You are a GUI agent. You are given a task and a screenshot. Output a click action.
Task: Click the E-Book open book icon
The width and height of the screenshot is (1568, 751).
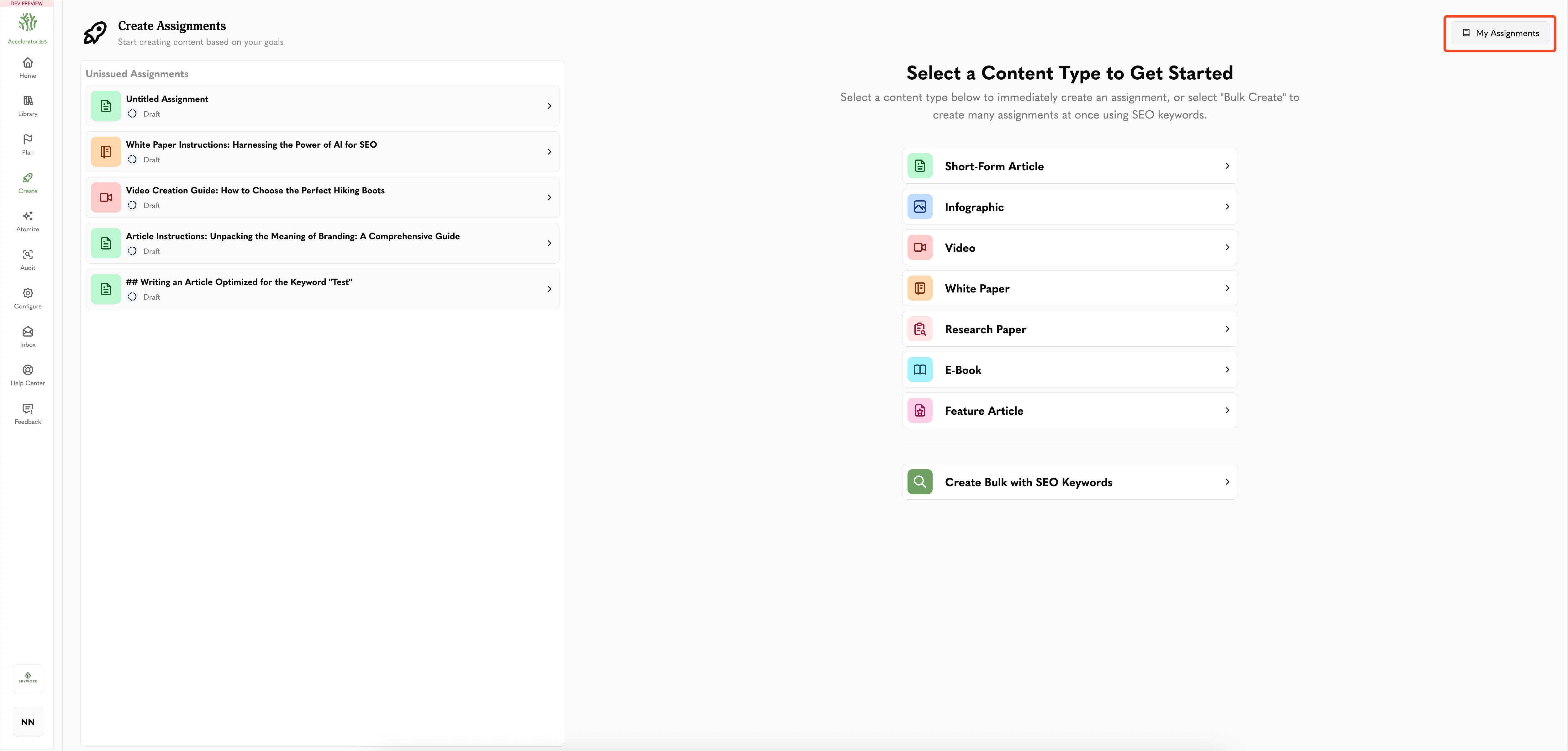tap(920, 370)
